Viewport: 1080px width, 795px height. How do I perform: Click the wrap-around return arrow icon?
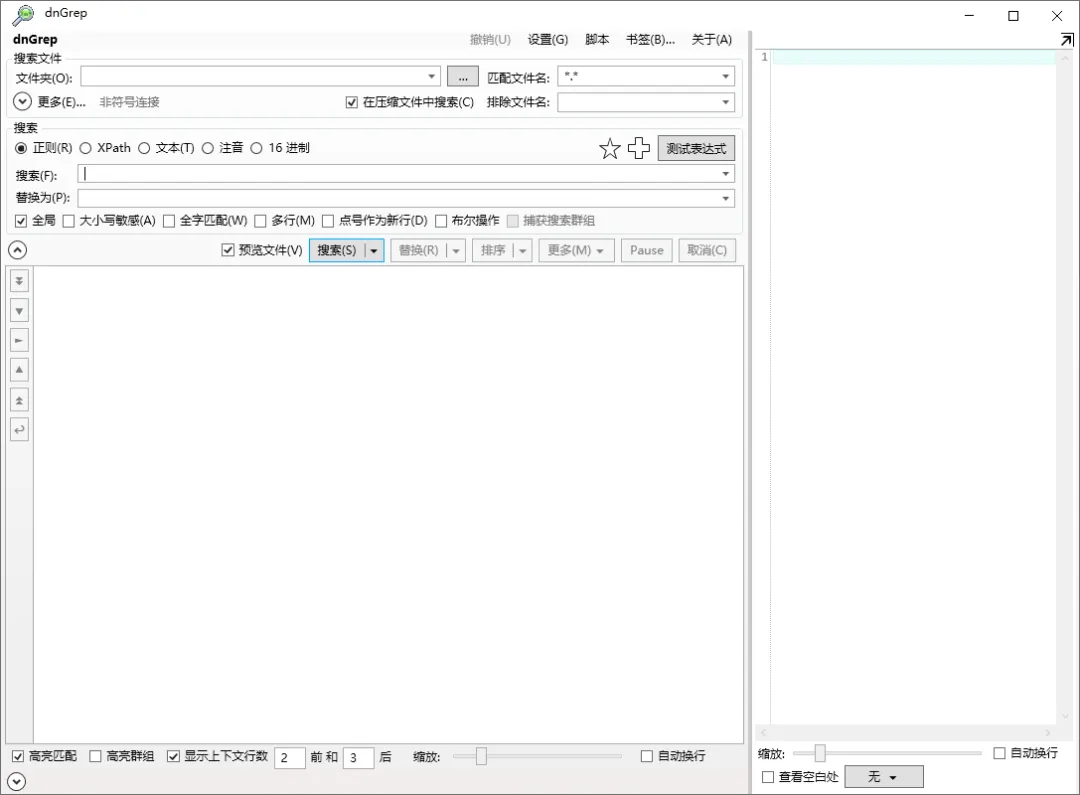pos(18,429)
